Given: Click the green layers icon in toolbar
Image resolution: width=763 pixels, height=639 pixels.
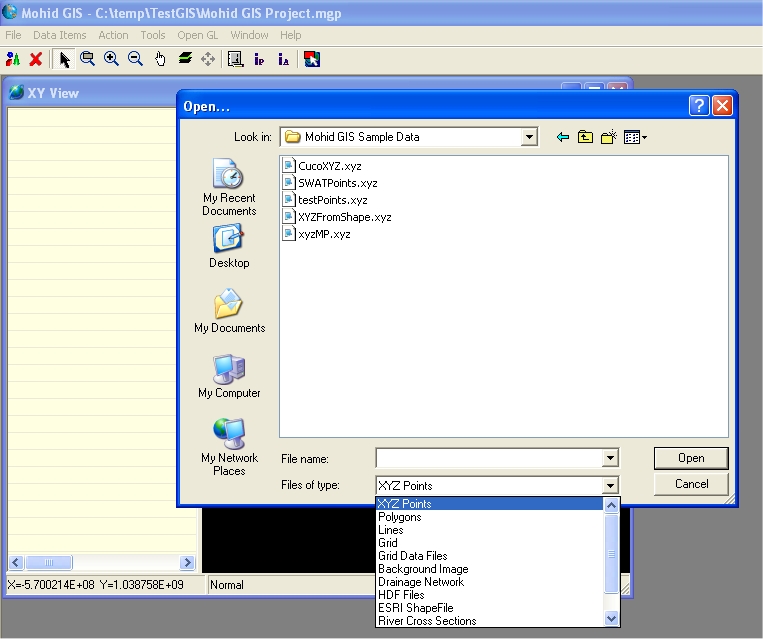Looking at the screenshot, I should pyautogui.click(x=185, y=59).
